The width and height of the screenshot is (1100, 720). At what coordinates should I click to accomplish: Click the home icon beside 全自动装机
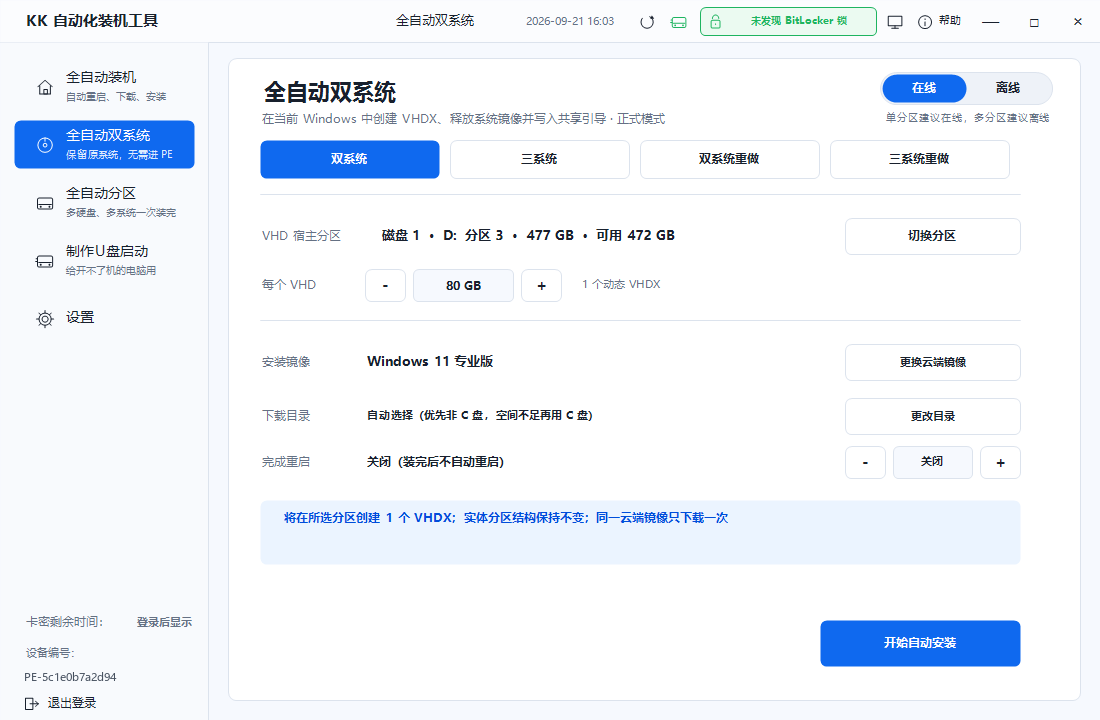[45, 87]
